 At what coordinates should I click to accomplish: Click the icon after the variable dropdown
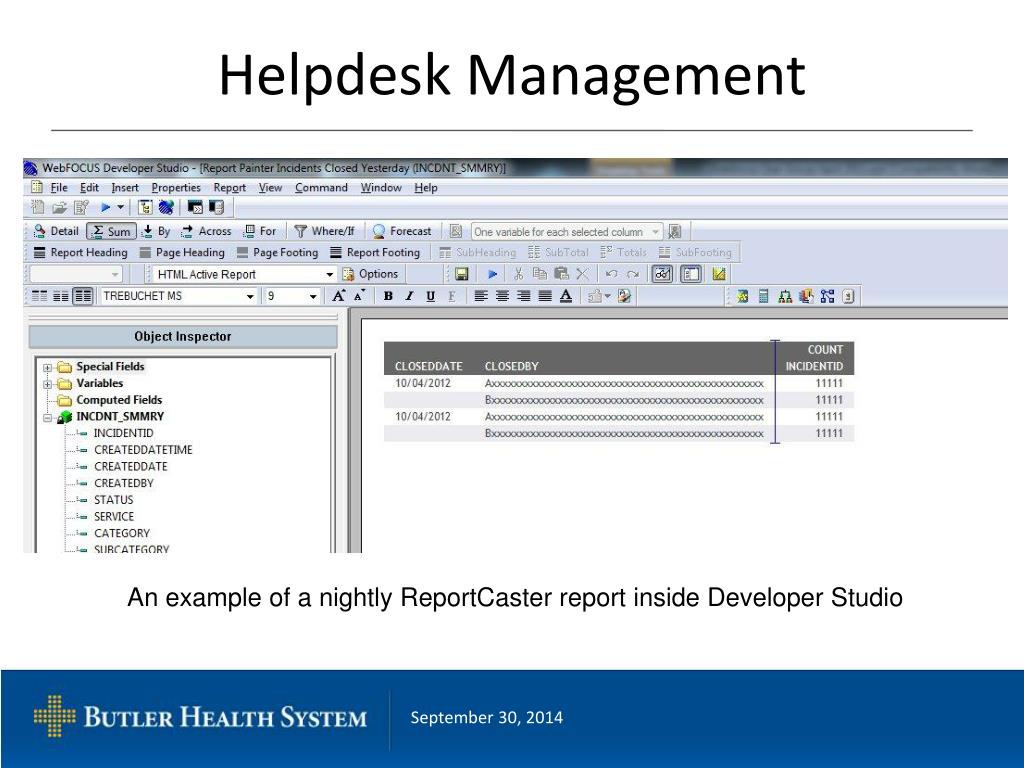[x=675, y=232]
